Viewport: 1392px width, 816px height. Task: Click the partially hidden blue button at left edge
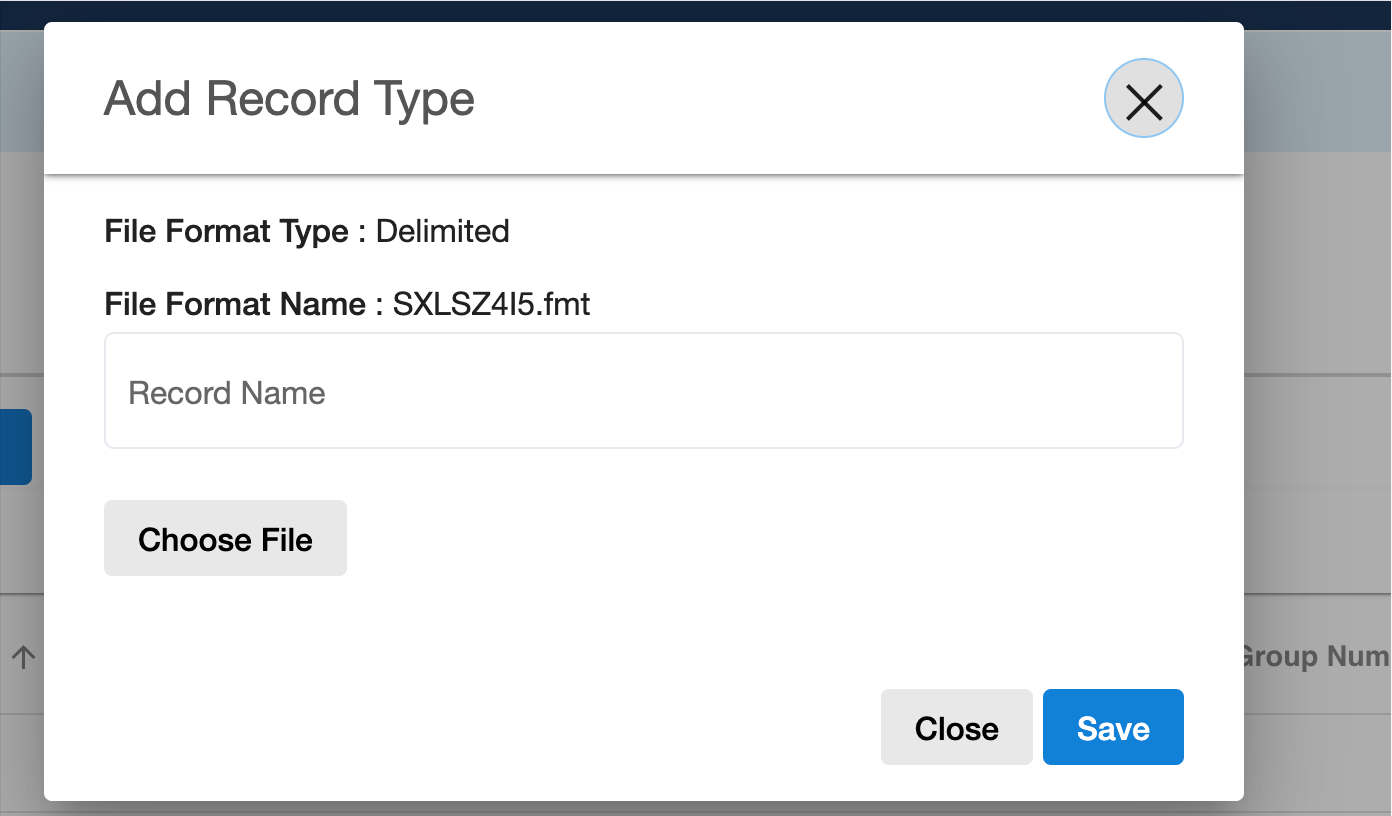pos(15,447)
